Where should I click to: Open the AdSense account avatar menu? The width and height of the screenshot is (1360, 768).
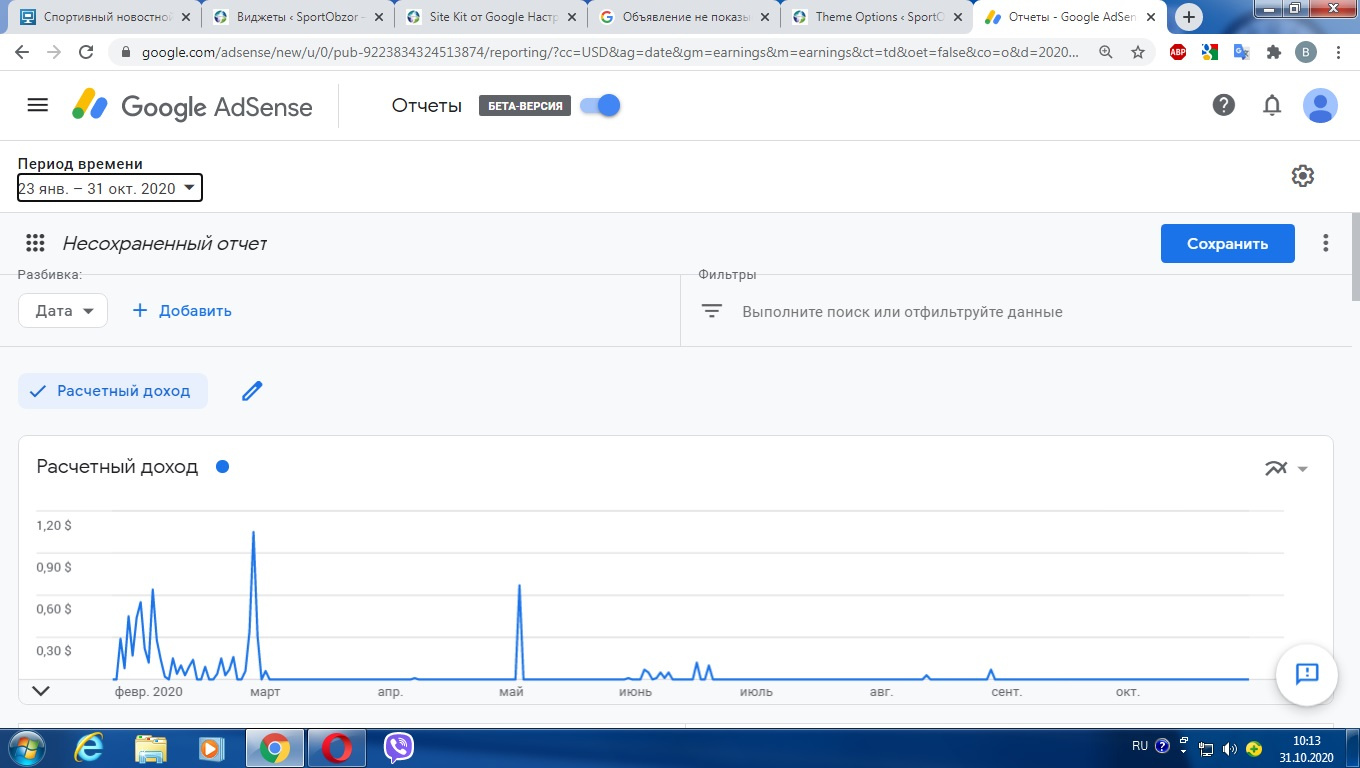(1320, 105)
